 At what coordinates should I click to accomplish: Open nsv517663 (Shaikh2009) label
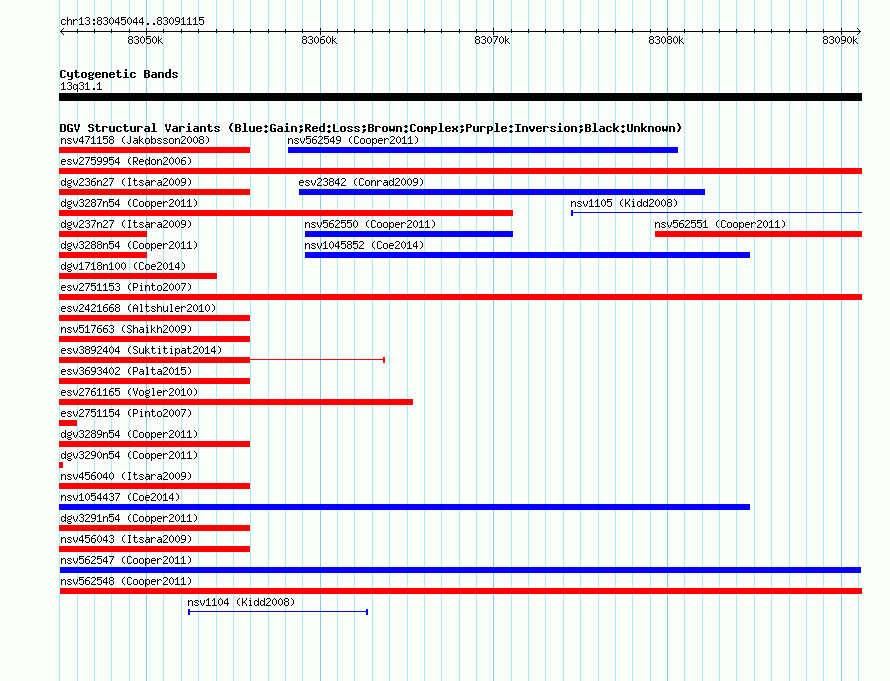click(x=126, y=329)
